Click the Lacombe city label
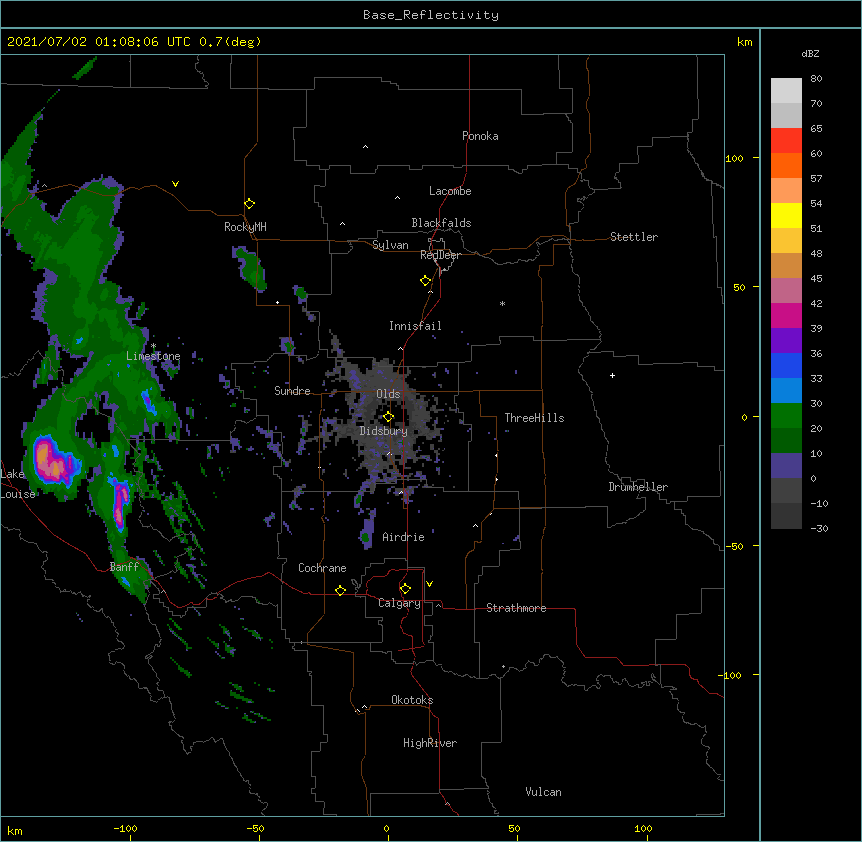 [x=450, y=191]
